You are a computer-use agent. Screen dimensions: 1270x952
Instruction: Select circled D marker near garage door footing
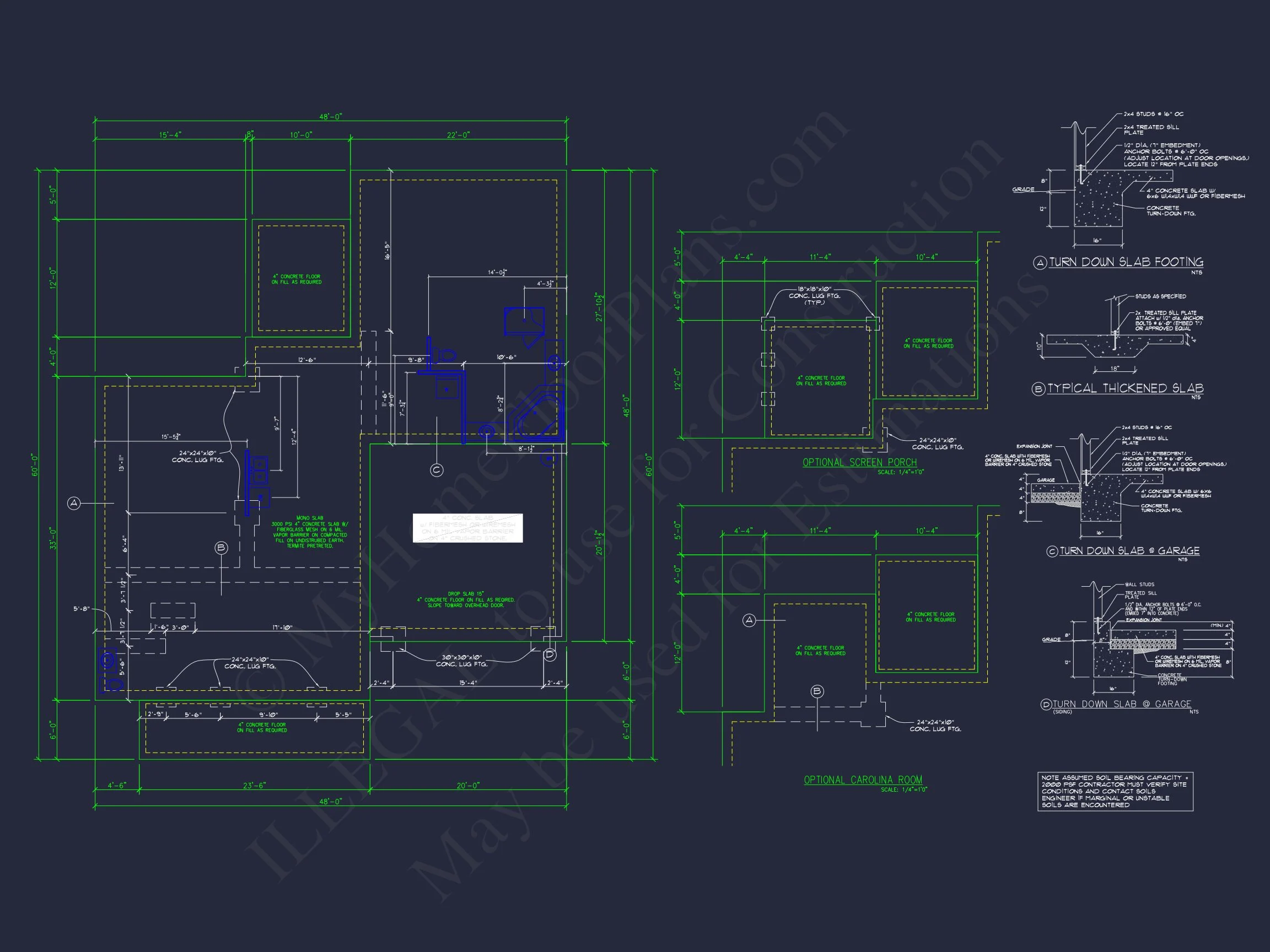coord(550,654)
